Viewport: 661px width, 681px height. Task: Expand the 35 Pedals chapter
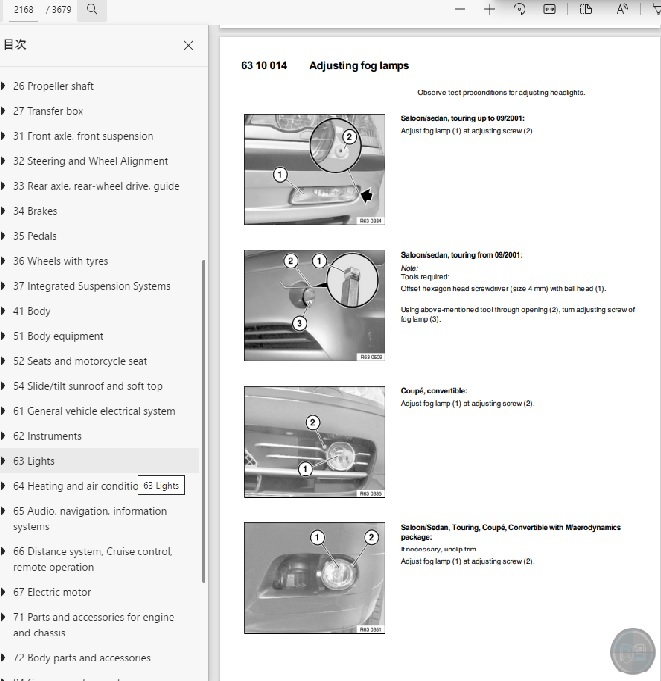pyautogui.click(x=3, y=236)
